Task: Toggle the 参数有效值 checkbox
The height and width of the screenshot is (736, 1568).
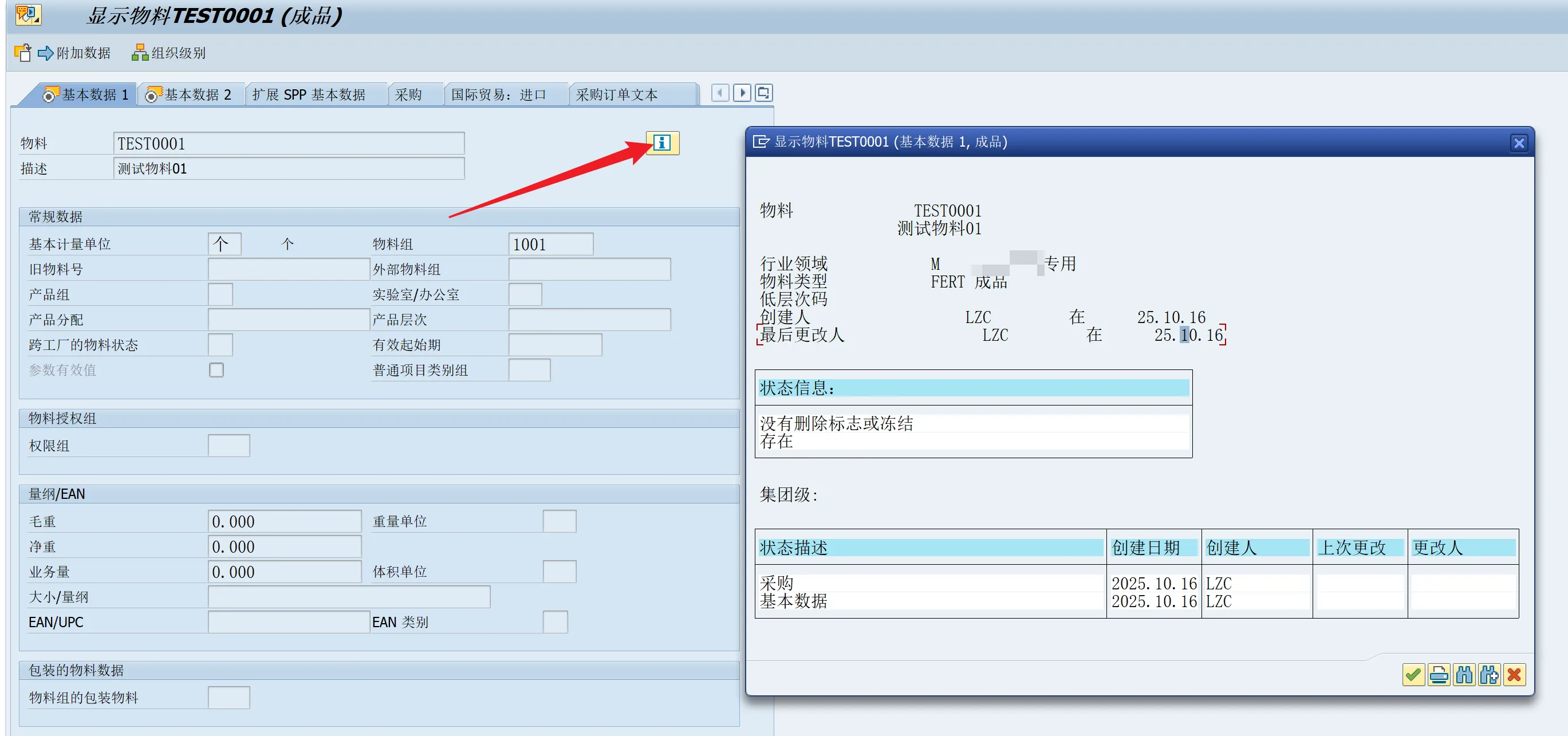Action: [x=216, y=369]
